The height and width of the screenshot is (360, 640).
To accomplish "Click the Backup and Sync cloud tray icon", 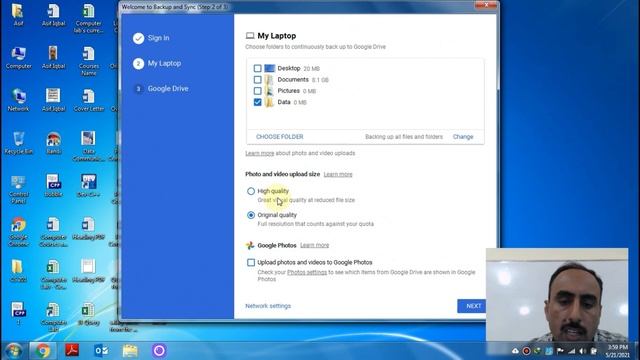I will click(x=516, y=351).
